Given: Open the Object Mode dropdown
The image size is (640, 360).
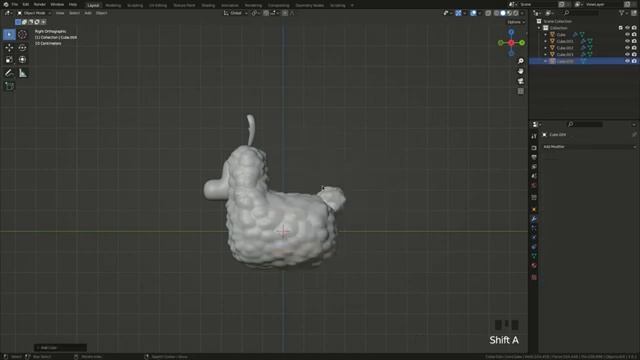Looking at the screenshot, I should point(34,13).
